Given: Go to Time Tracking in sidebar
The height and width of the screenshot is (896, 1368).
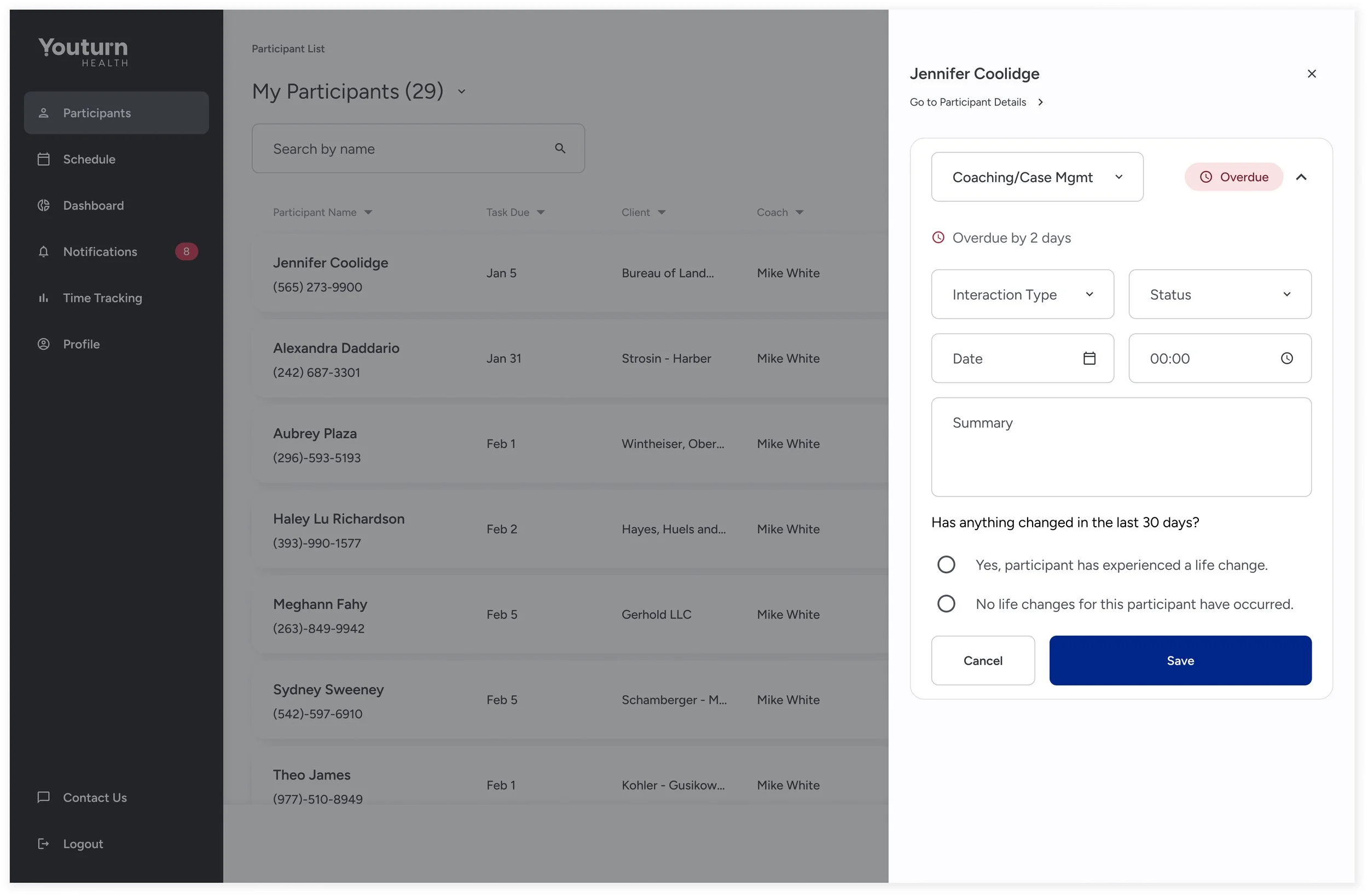Looking at the screenshot, I should [102, 298].
